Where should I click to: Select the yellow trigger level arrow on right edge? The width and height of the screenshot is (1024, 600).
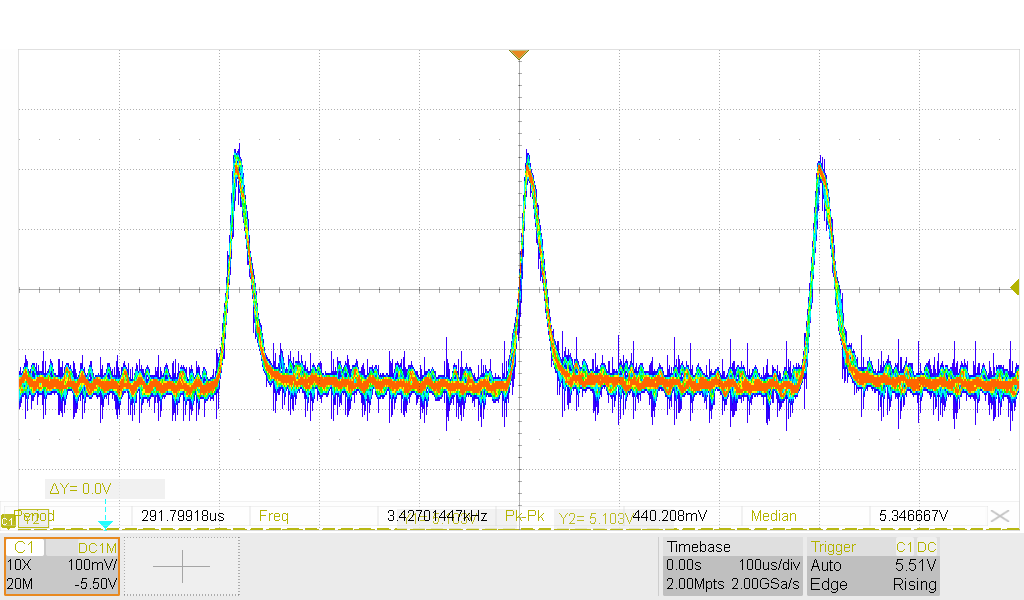tap(1015, 288)
